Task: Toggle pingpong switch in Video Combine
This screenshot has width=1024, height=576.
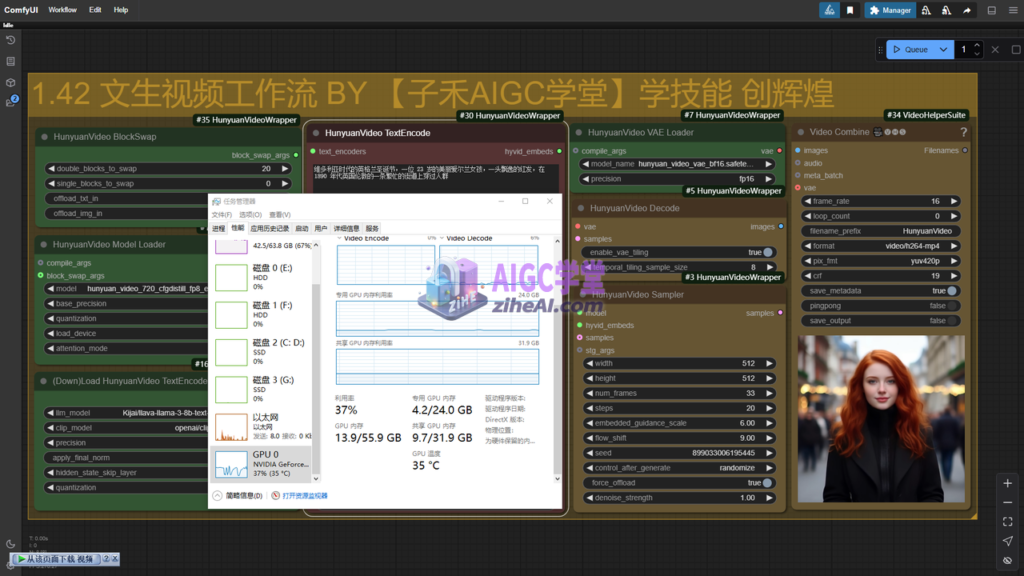Action: click(952, 306)
